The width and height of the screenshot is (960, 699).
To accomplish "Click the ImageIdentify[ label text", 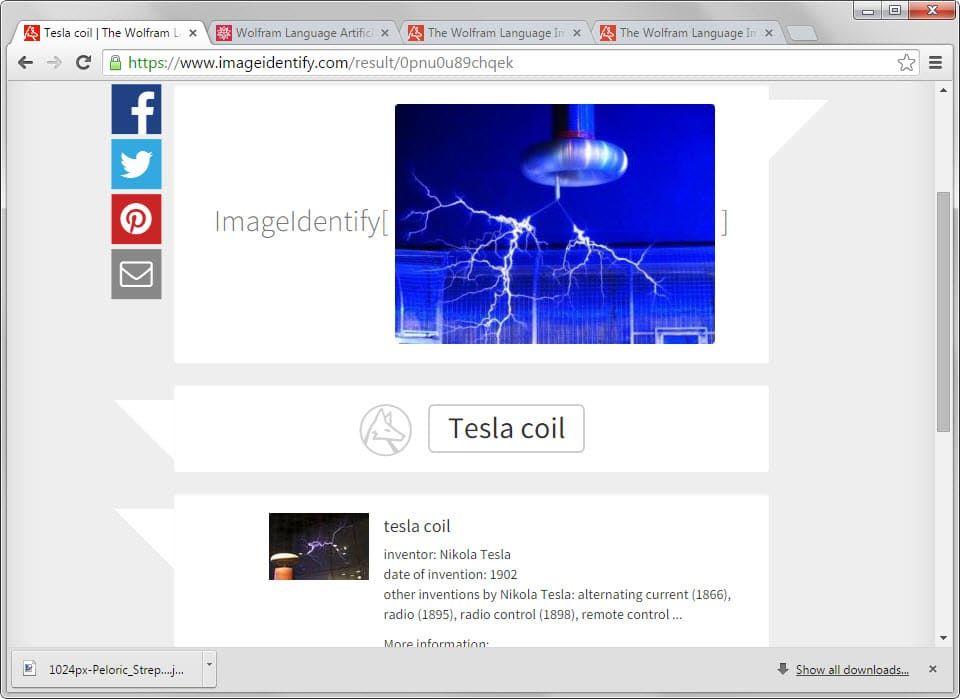I will (301, 221).
